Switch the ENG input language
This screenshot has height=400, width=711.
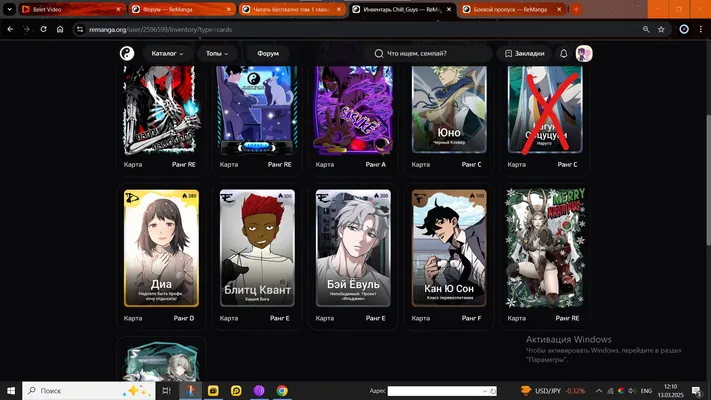tap(646, 390)
